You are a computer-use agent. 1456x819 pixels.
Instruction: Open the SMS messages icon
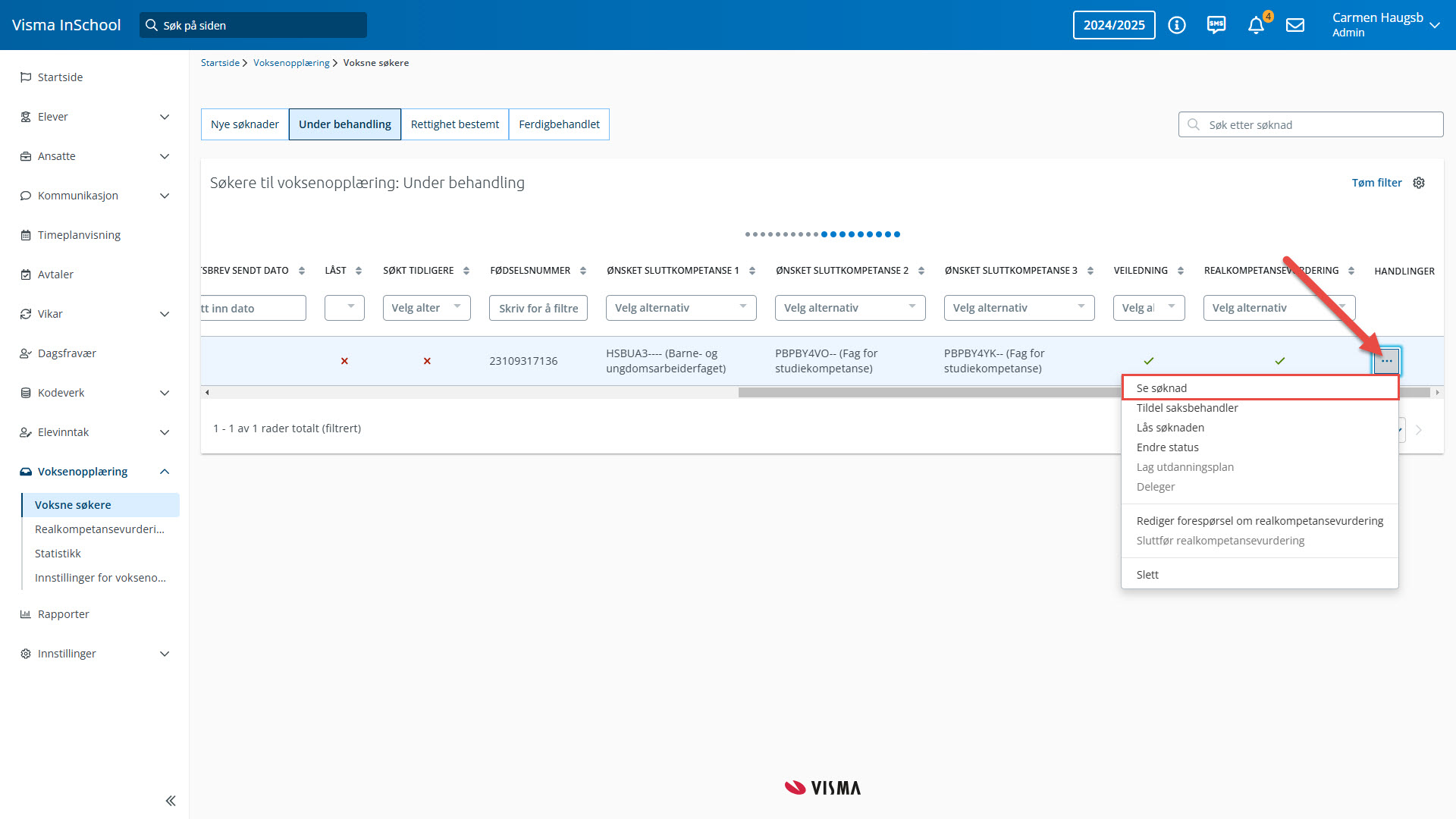(1216, 25)
